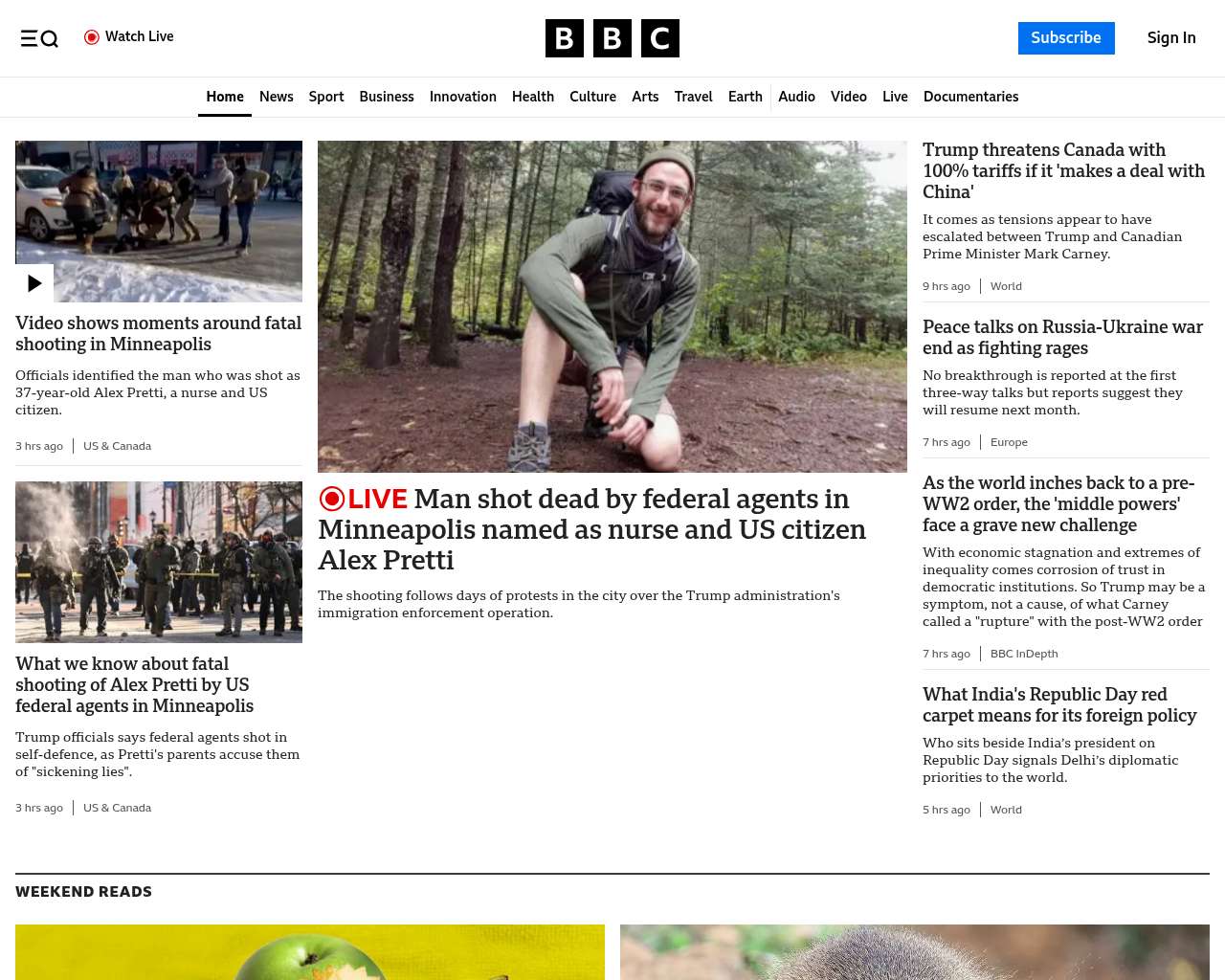1225x980 pixels.
Task: Select the Earth menu item
Action: tap(746, 97)
